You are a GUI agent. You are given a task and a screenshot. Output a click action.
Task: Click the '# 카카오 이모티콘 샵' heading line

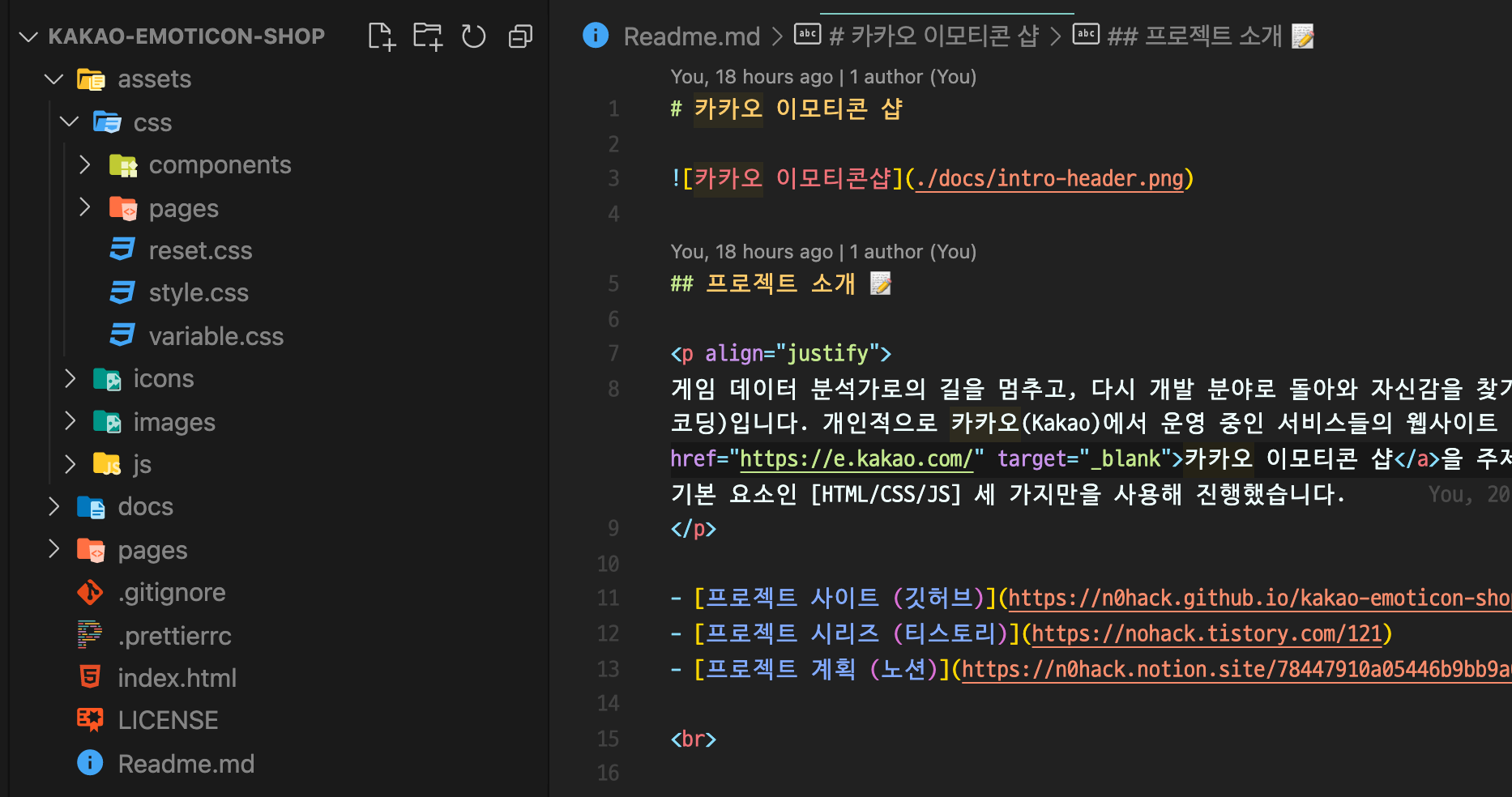pyautogui.click(x=786, y=109)
